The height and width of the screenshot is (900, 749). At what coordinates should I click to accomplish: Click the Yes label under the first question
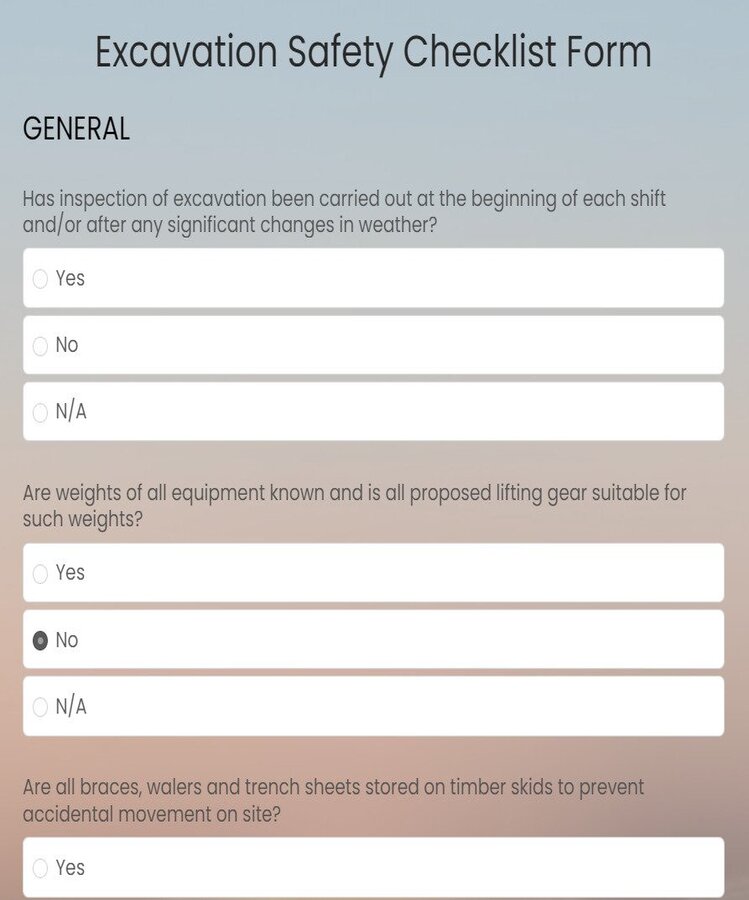point(72,278)
